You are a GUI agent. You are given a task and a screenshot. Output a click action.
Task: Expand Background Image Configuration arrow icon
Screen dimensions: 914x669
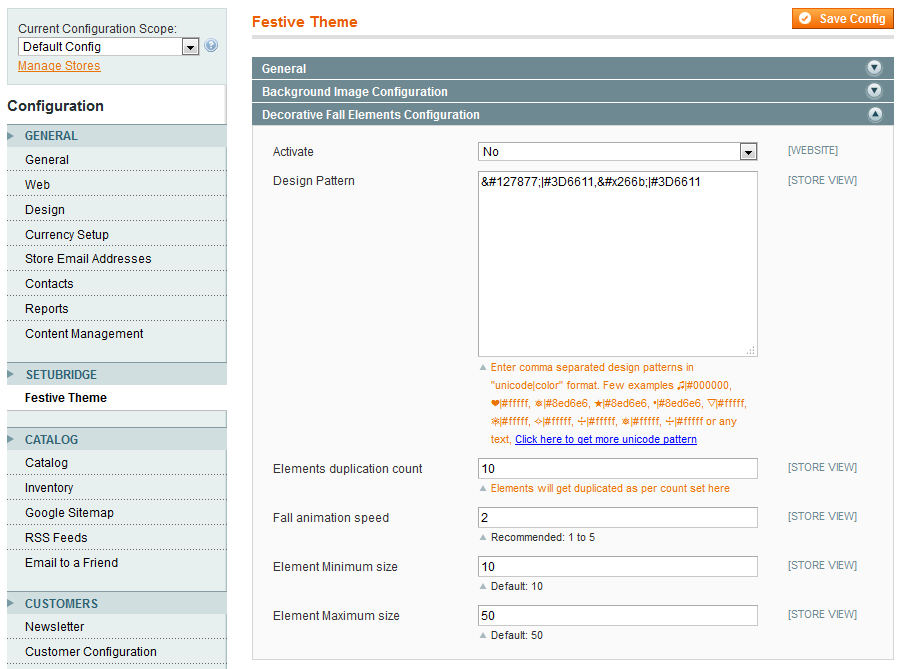[x=874, y=91]
